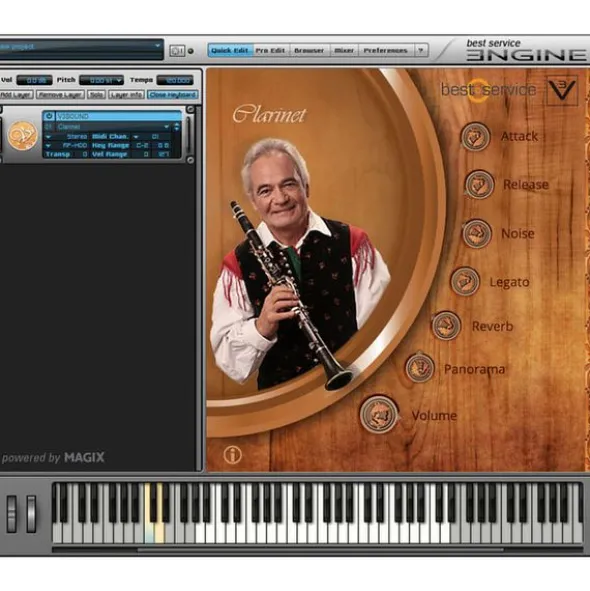Click the Transp value field
Screen dimensions: 590x591
(84, 154)
